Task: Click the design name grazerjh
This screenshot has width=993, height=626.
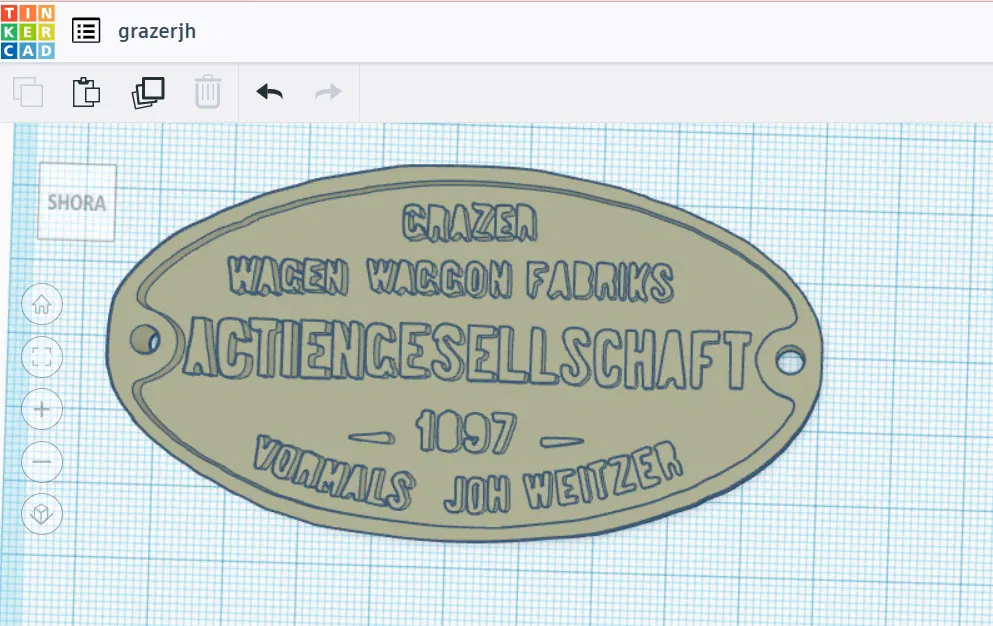Action: [x=157, y=31]
